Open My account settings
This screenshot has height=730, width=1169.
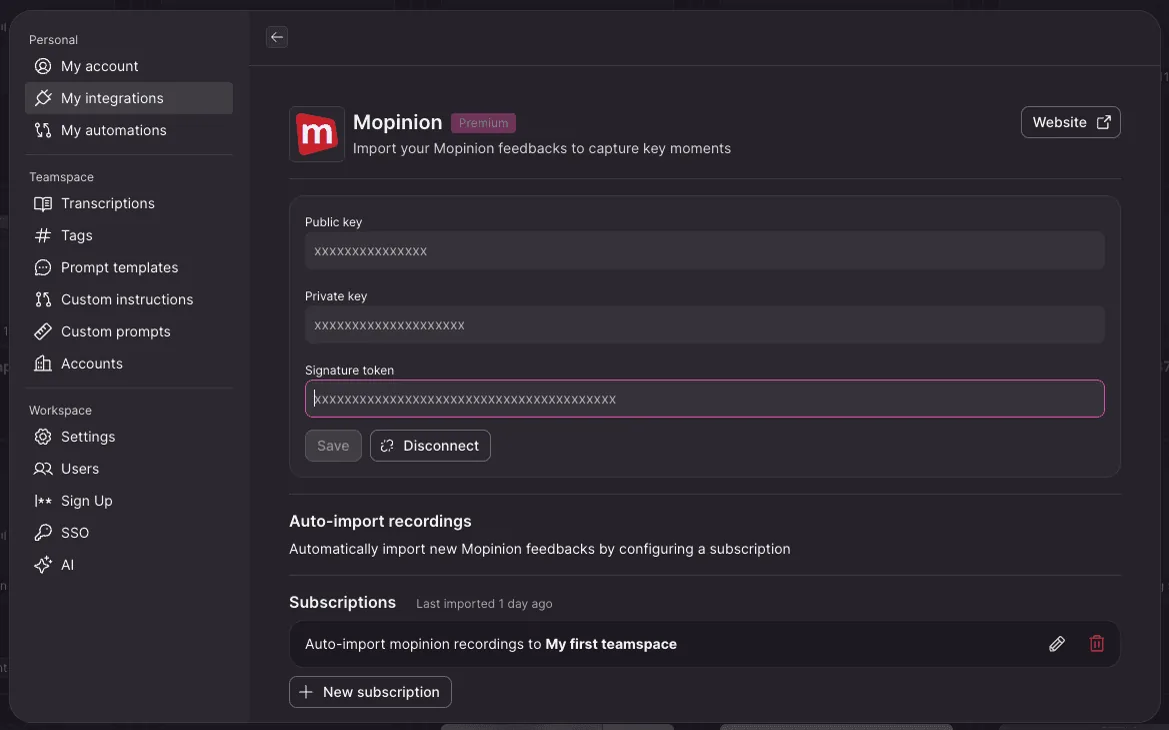click(128, 66)
